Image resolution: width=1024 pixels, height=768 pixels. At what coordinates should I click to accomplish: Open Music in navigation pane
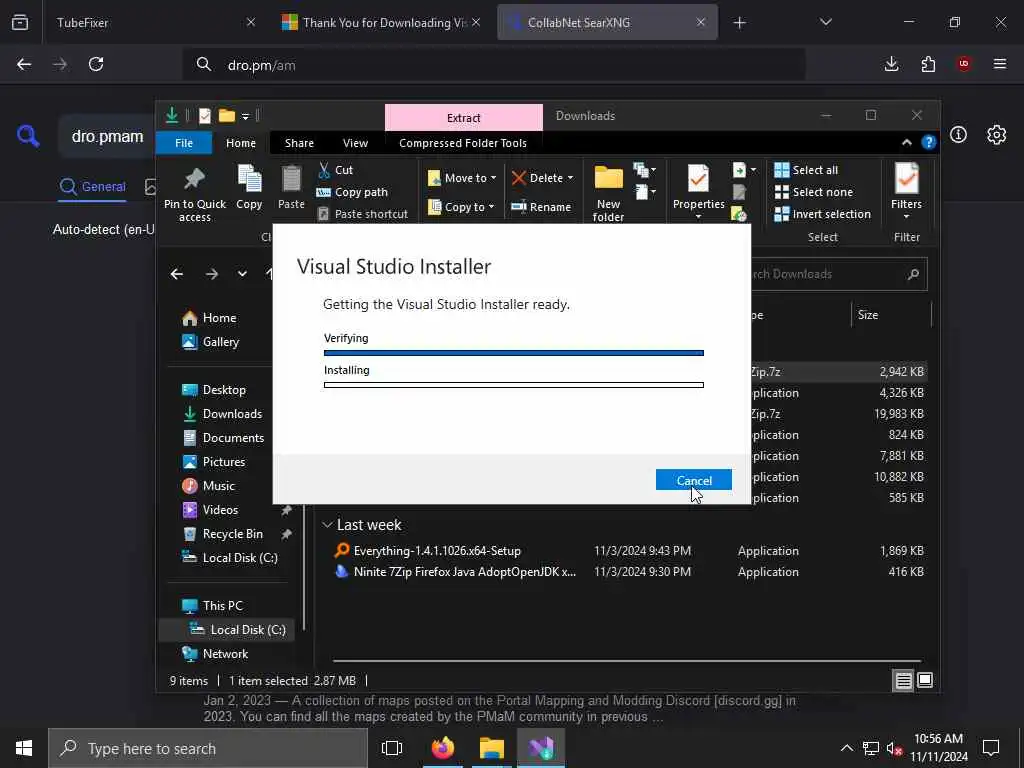point(208,485)
